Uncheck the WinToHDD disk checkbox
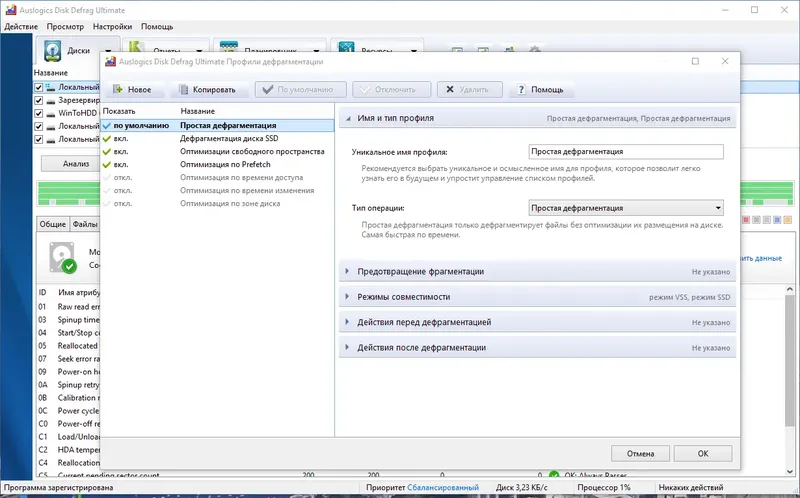Screen dimensions: 800x498 [x=38, y=113]
